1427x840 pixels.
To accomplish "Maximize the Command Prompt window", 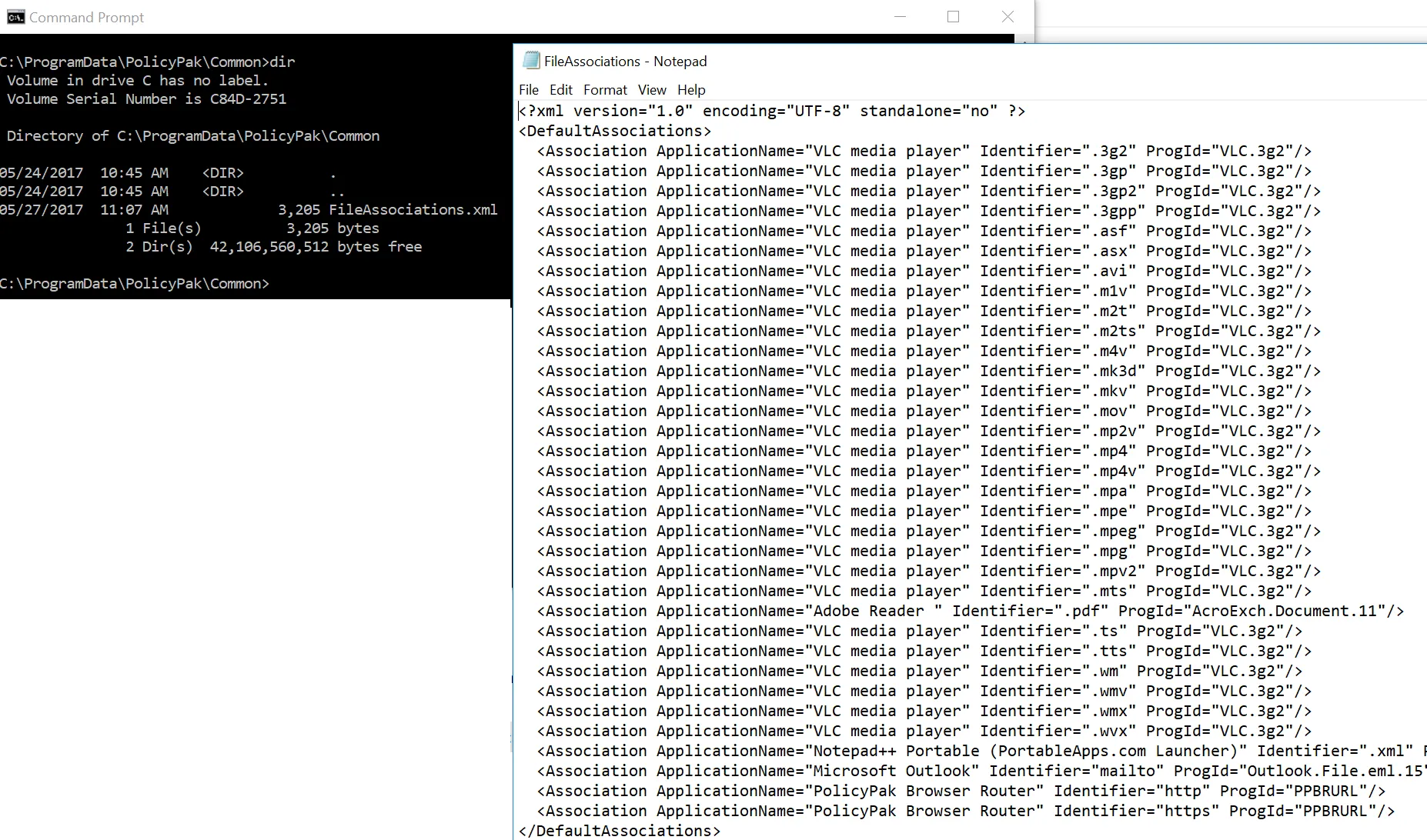I will click(953, 16).
